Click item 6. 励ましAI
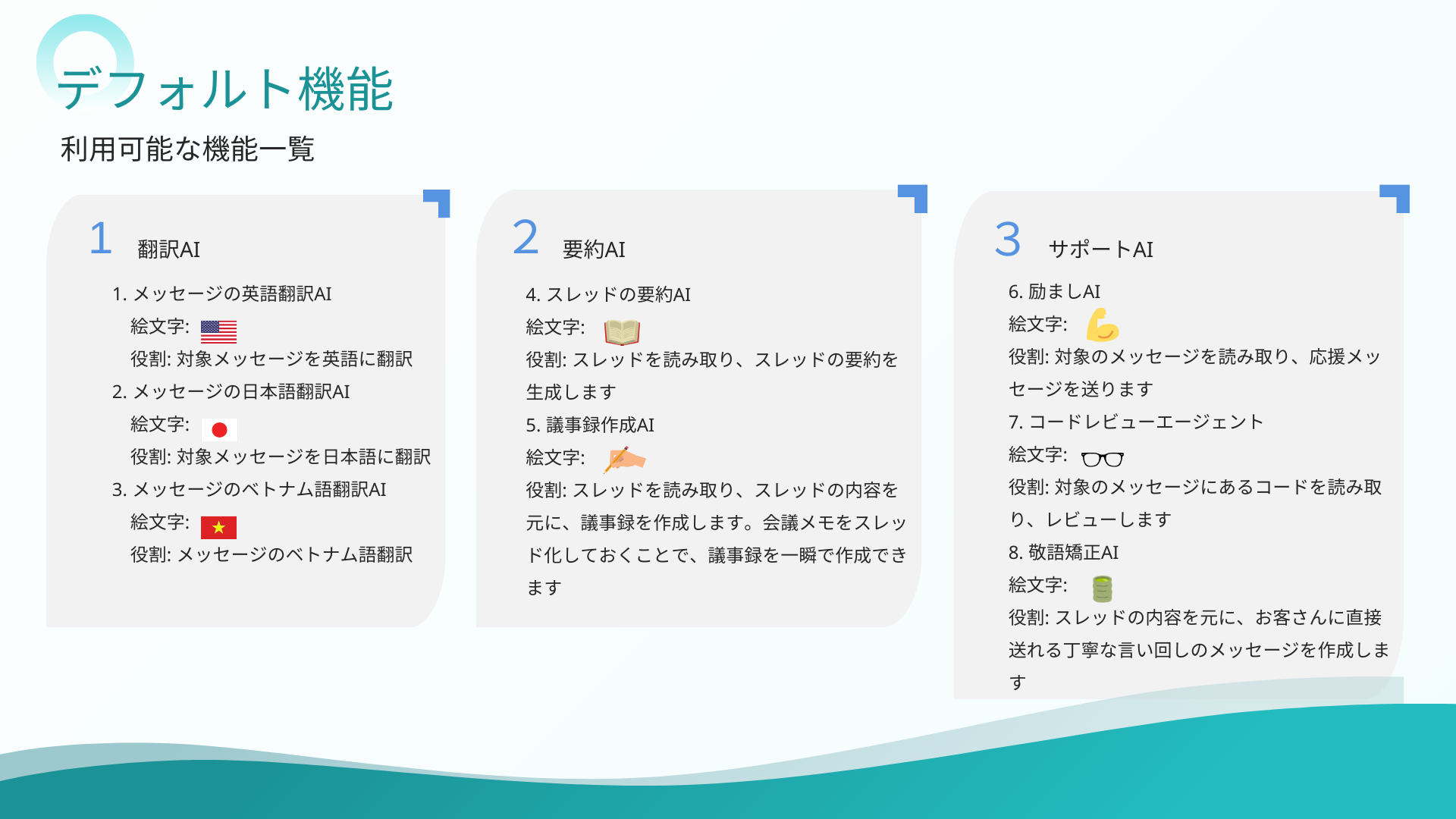This screenshot has height=819, width=1456. point(1054,291)
